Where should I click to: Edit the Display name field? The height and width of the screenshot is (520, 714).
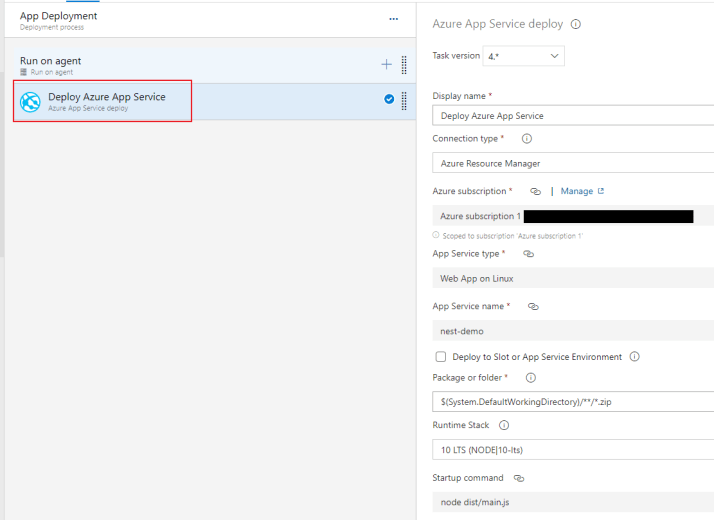tap(573, 116)
